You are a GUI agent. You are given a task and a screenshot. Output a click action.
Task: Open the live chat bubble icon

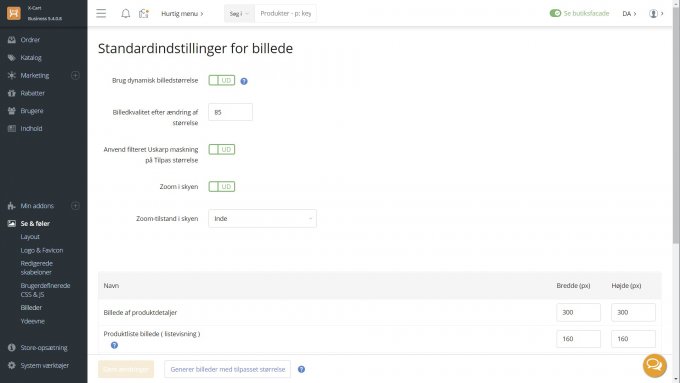pos(654,366)
